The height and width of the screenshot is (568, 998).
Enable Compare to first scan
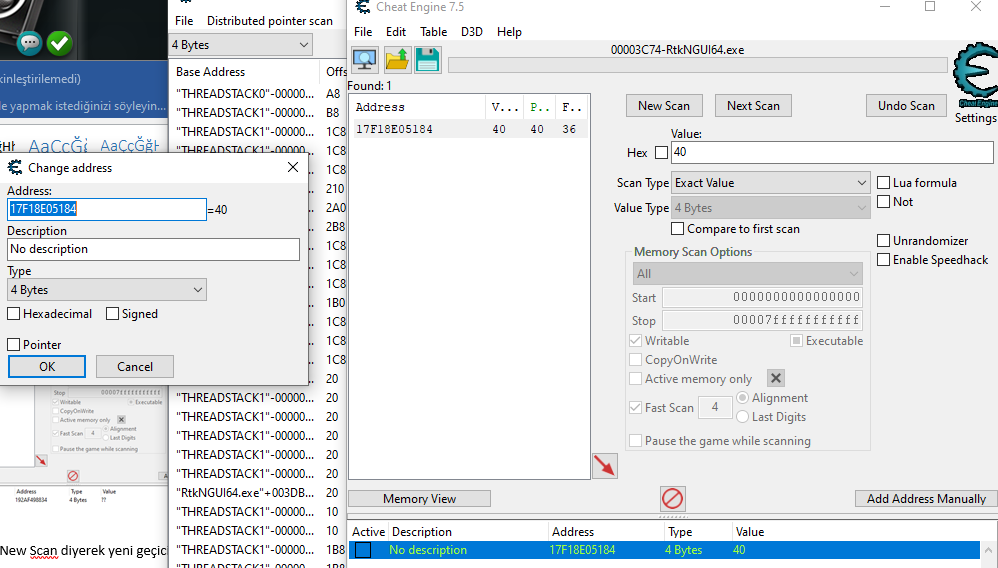pos(678,229)
